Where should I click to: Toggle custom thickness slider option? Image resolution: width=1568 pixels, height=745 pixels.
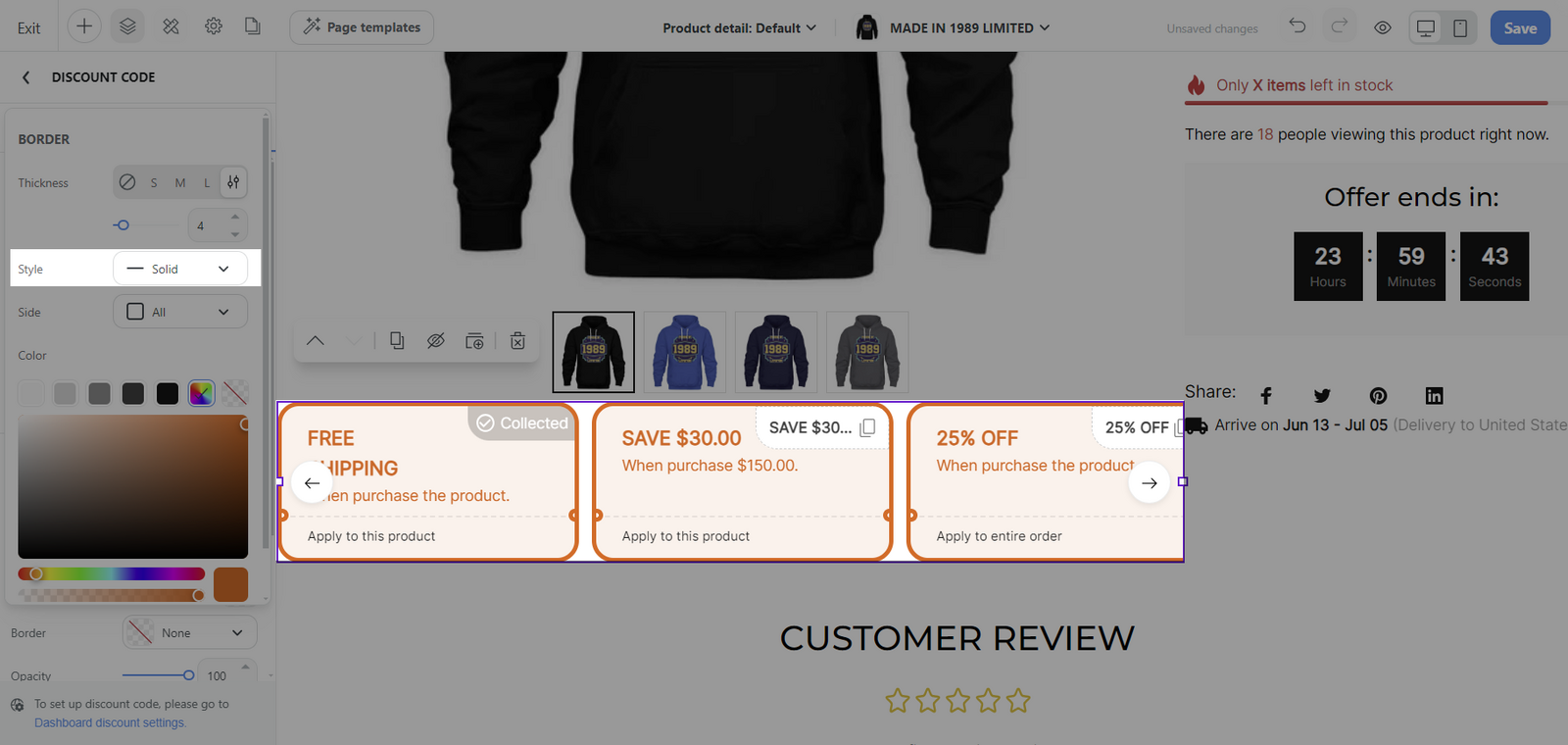[233, 182]
